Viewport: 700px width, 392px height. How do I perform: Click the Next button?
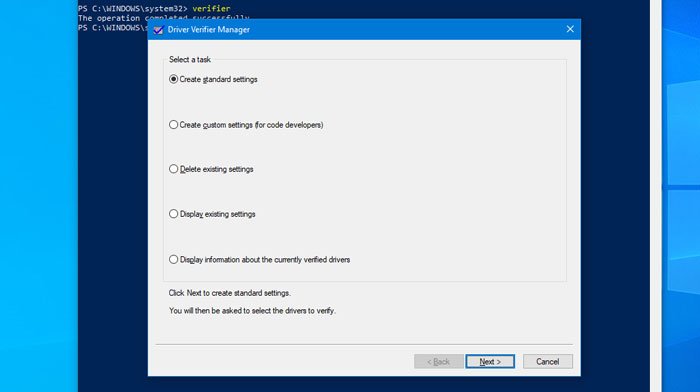(490, 362)
